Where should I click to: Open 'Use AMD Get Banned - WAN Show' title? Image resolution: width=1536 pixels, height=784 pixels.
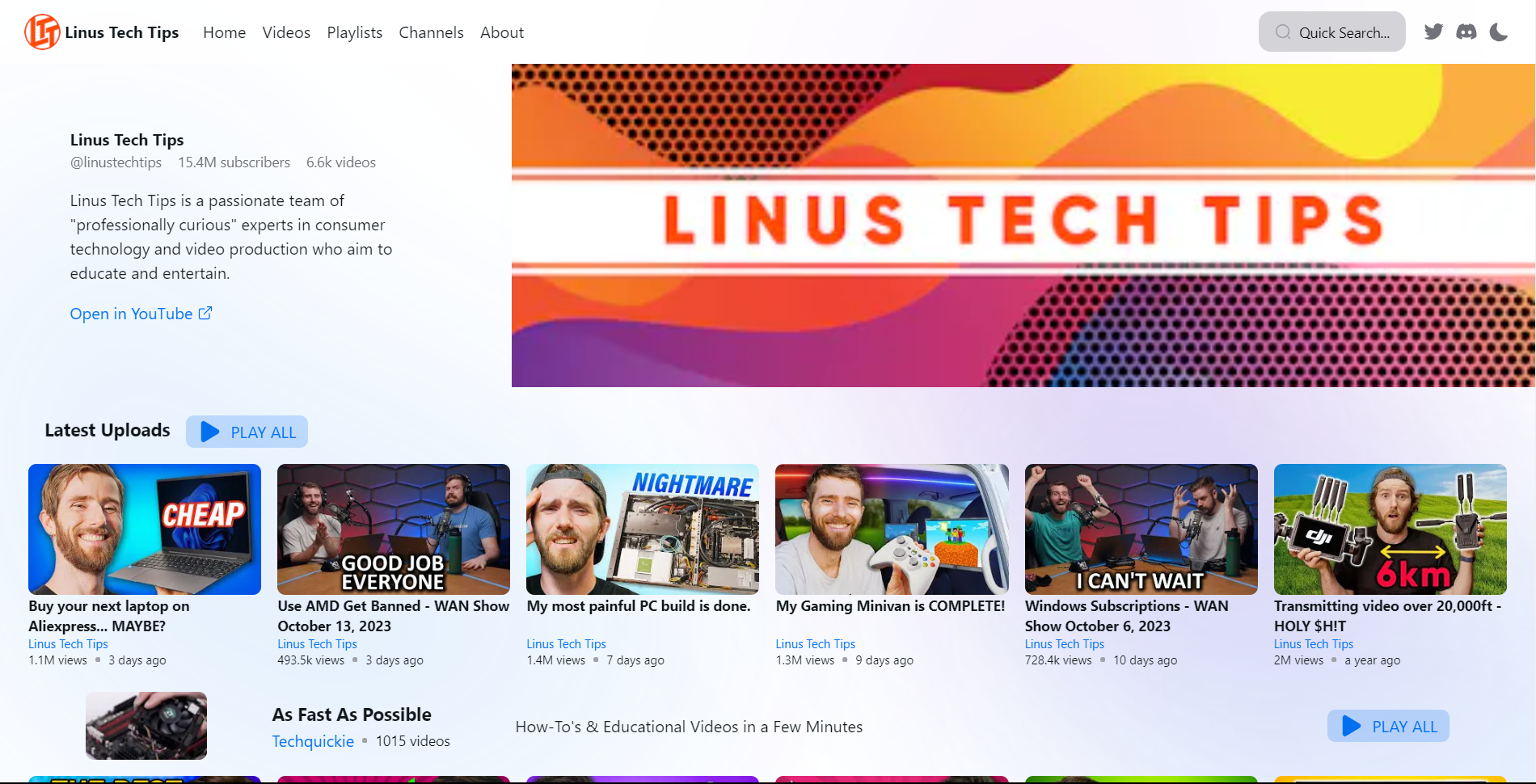pyautogui.click(x=394, y=616)
